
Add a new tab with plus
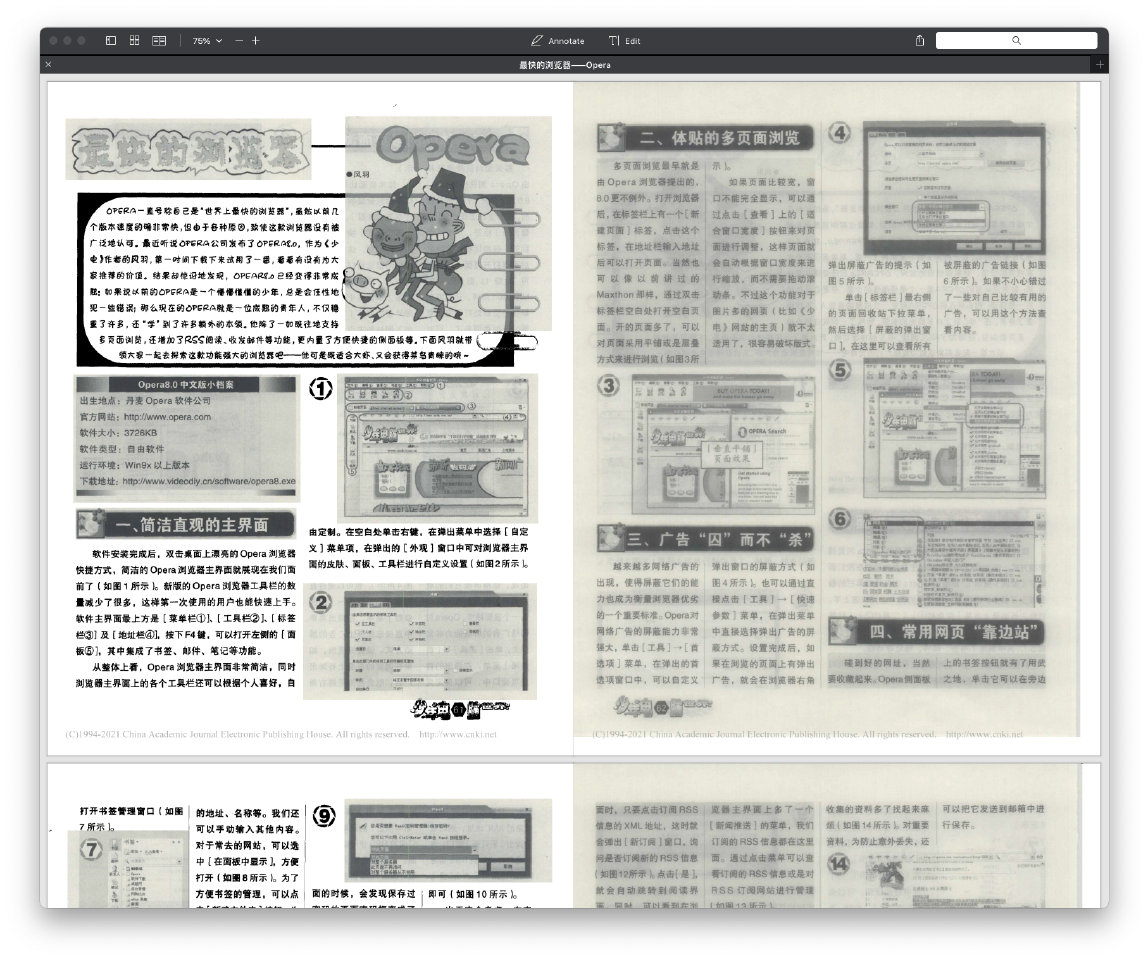pos(1100,65)
